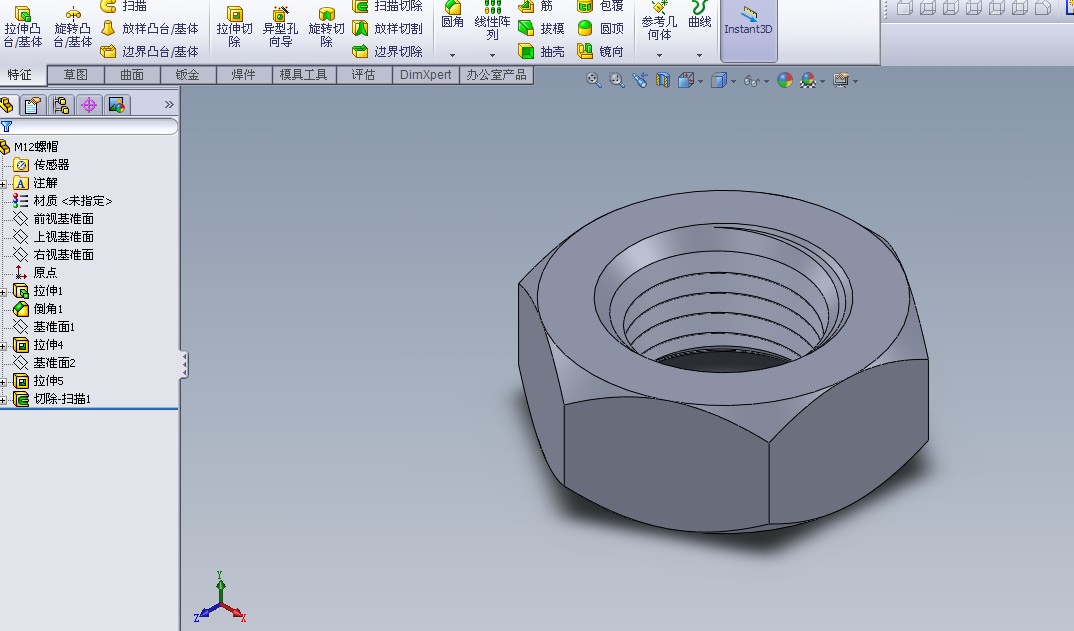
Task: Open the ConfigurationManager panel tab
Action: tap(60, 105)
